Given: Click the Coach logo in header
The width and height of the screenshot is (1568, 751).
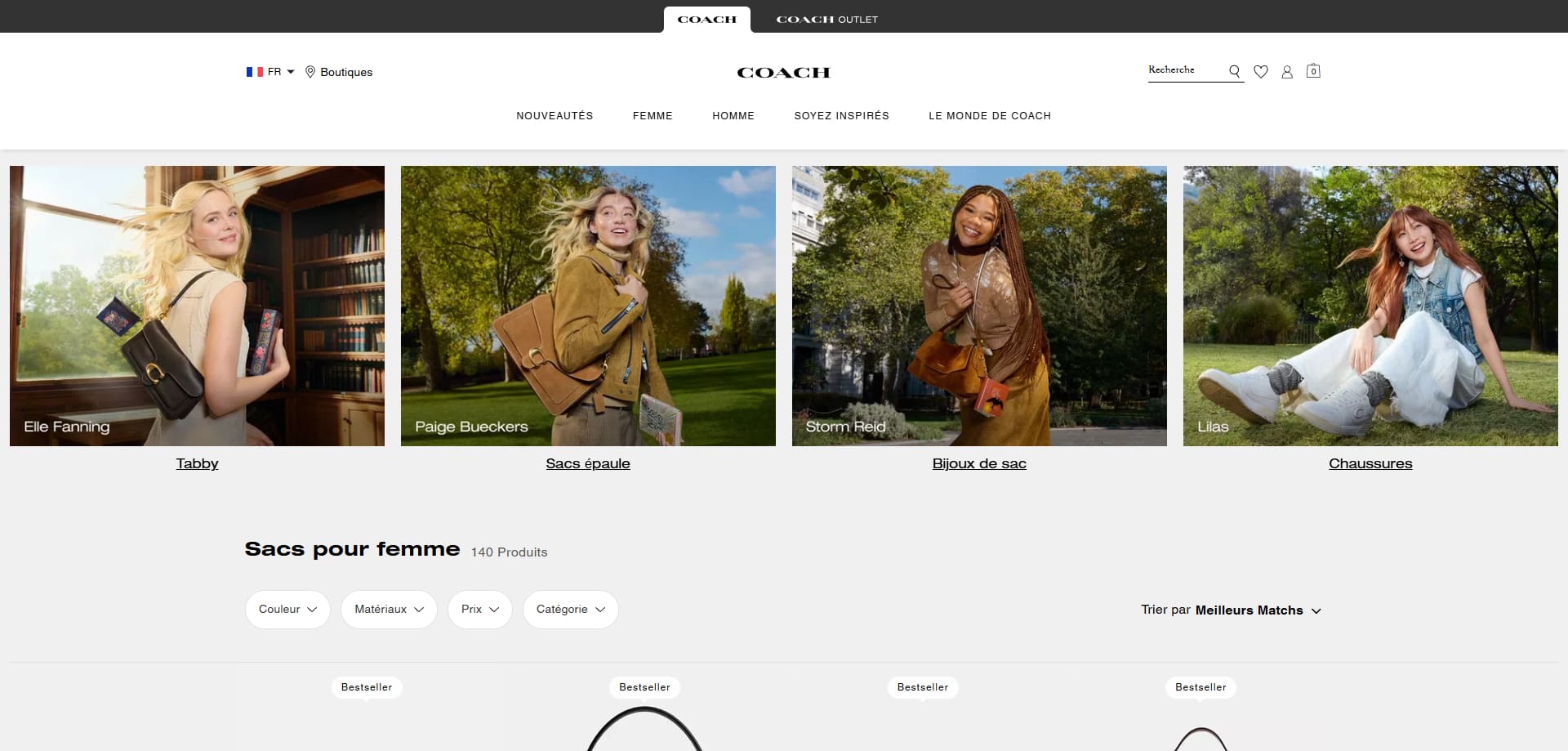Looking at the screenshot, I should coord(783,73).
